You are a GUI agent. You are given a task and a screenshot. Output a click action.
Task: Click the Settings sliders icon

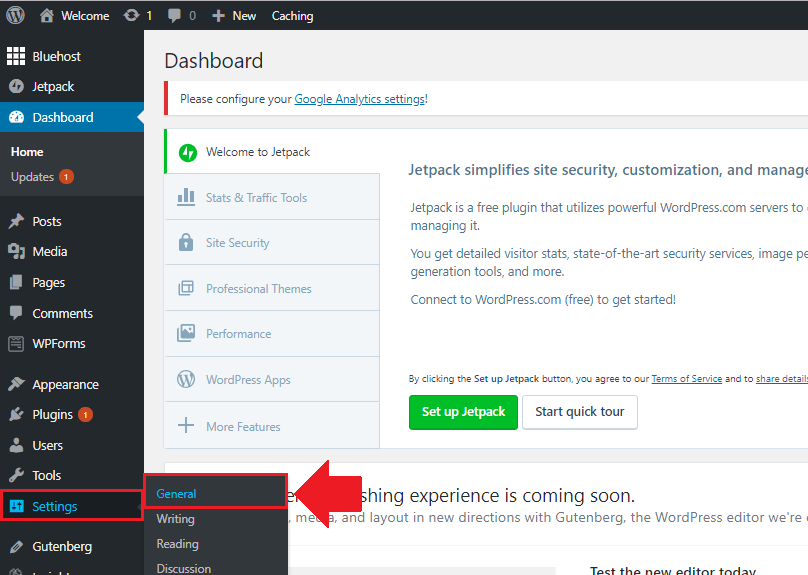tap(16, 506)
